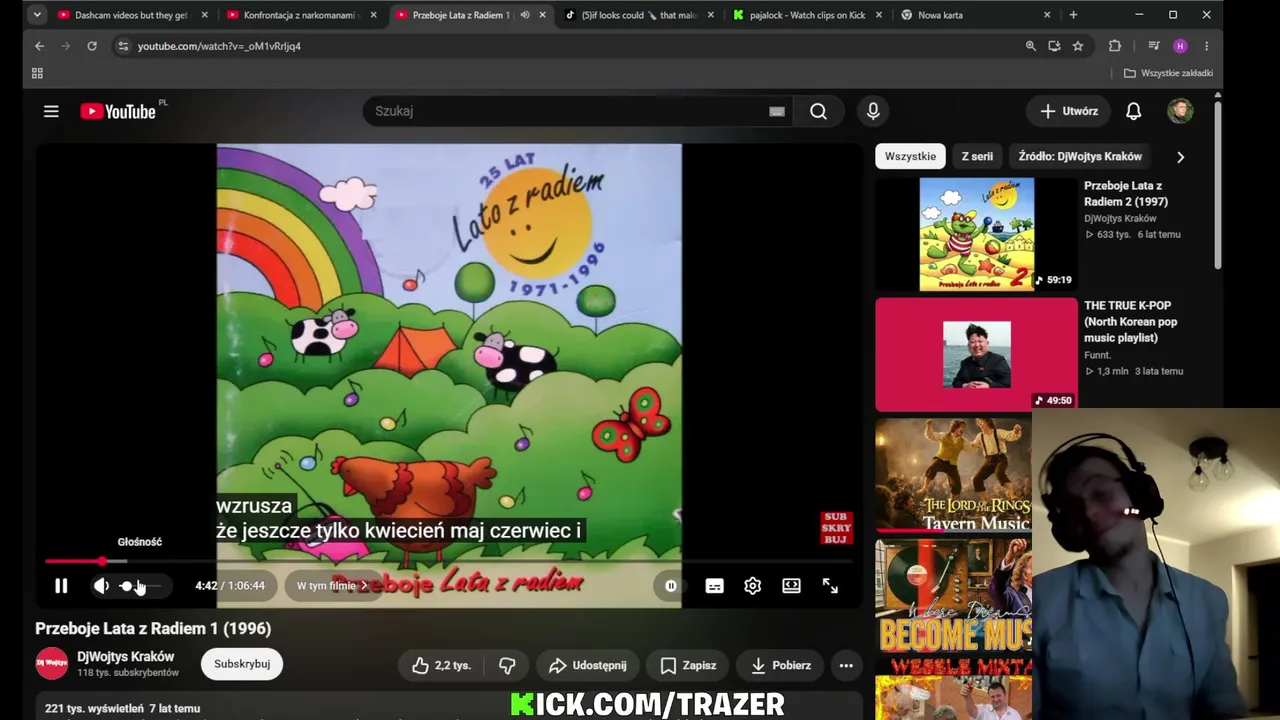The width and height of the screenshot is (1280, 720).
Task: Switch to the '(5)if looks could' TikTok tab
Action: tap(639, 15)
